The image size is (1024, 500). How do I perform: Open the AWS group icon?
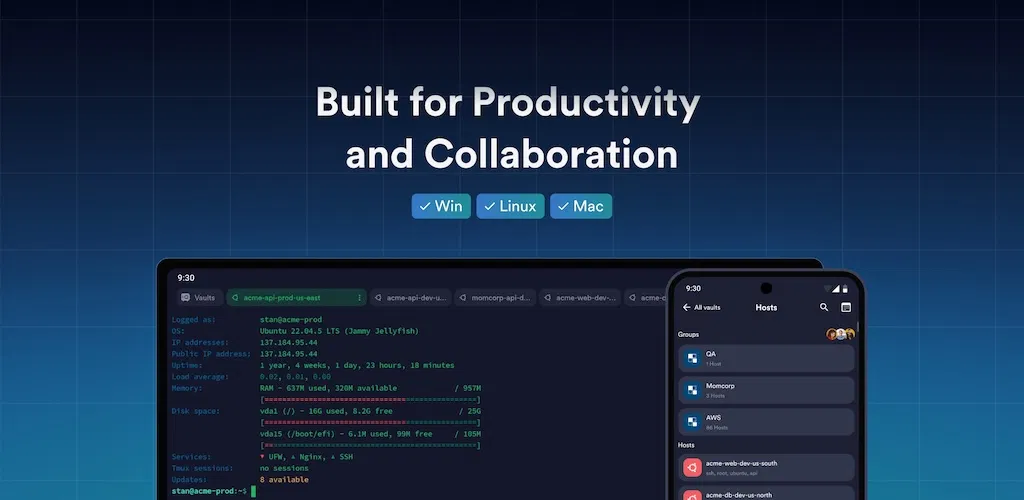pos(693,422)
